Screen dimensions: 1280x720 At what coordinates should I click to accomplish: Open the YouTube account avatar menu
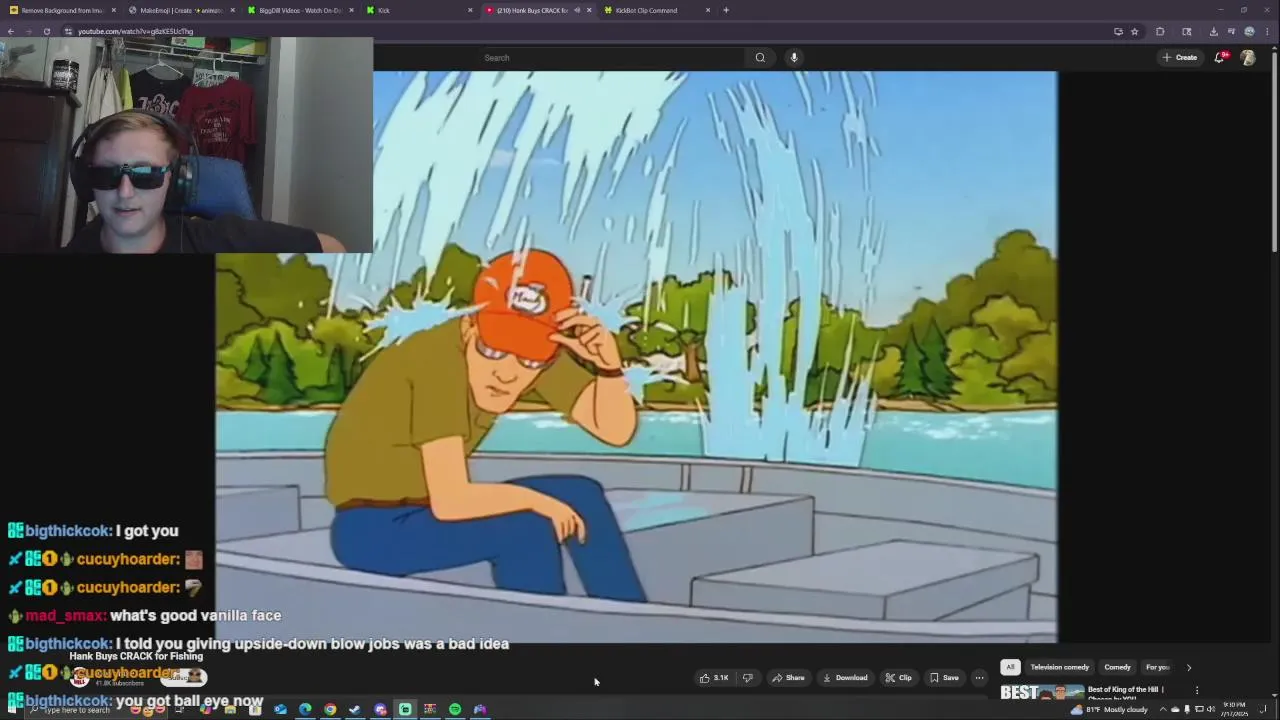(x=1248, y=57)
